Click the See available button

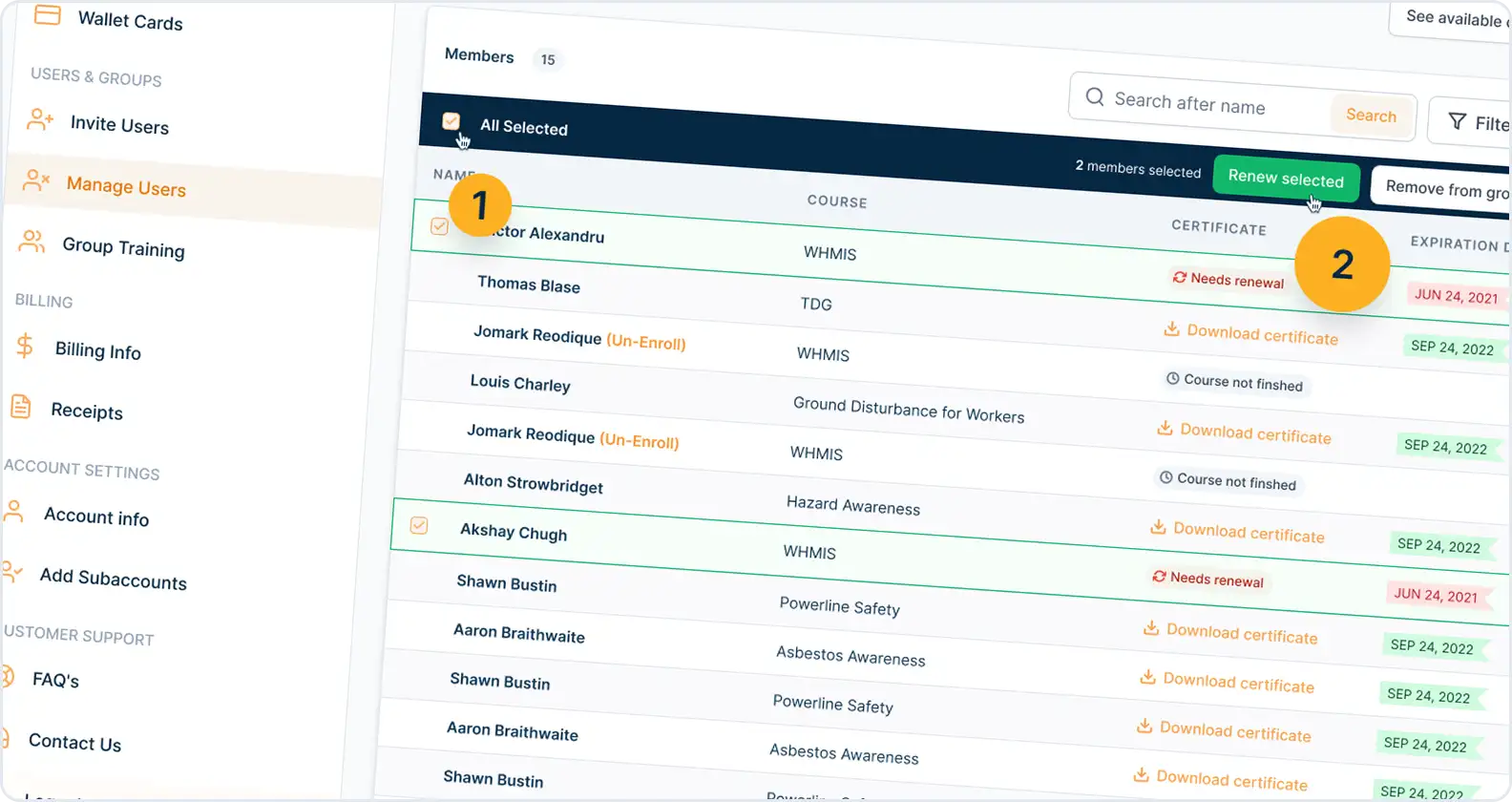coord(1451,17)
